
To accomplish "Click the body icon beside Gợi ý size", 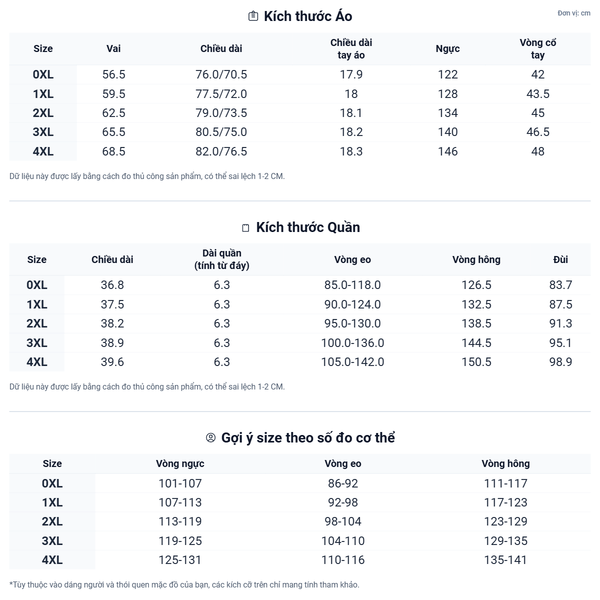I will pyautogui.click(x=210, y=438).
